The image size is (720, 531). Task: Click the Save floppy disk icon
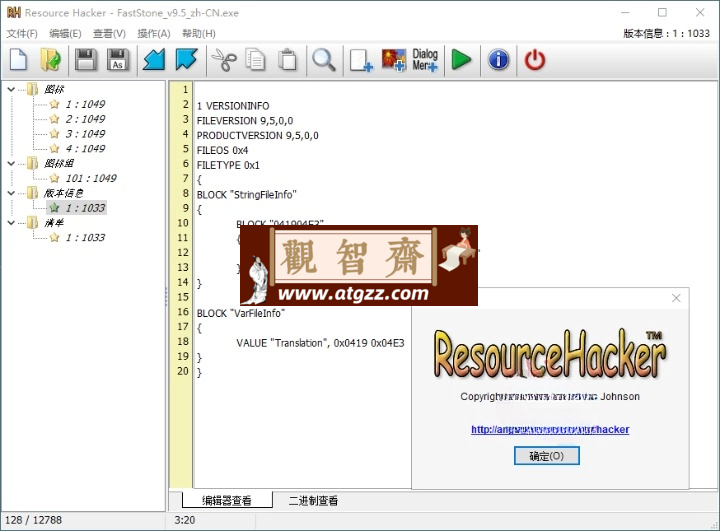[85, 60]
